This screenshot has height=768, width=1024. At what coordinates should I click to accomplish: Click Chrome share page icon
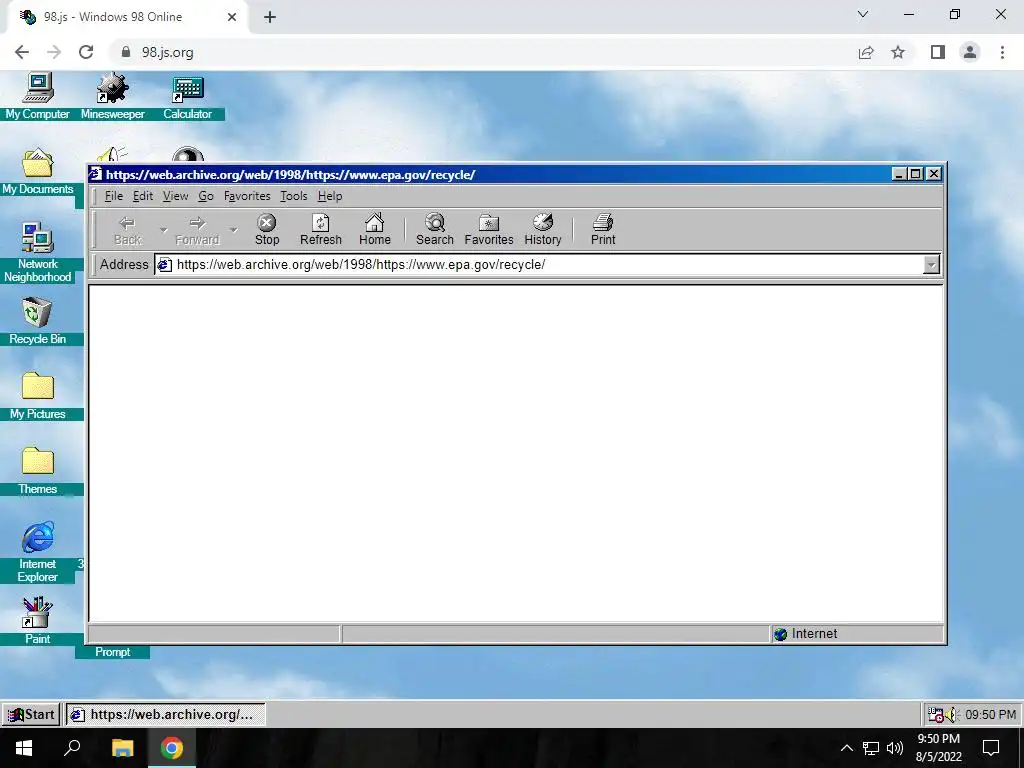[x=866, y=52]
